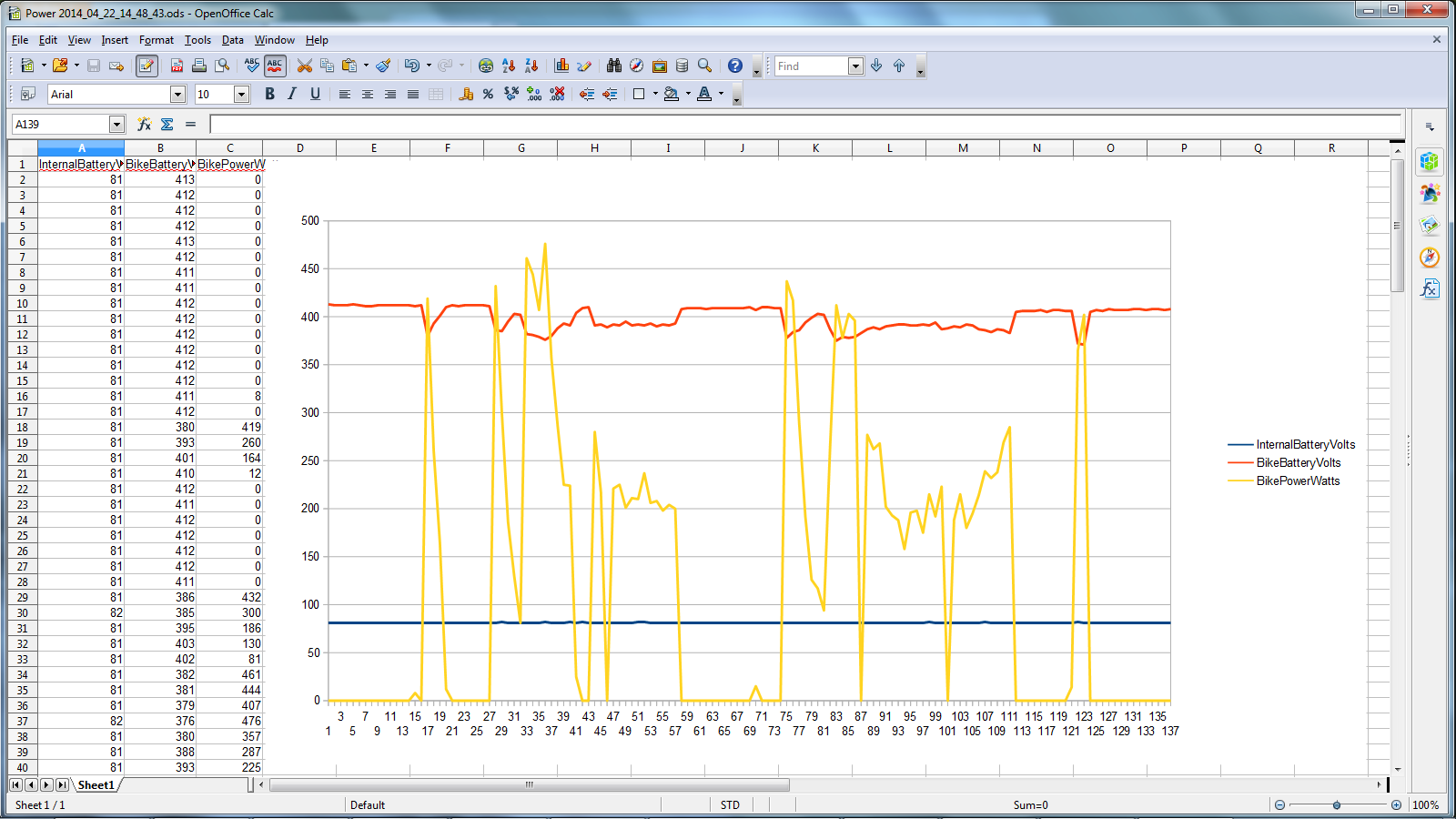Delete Decimal Place icon
Image resolution: width=1456 pixels, height=819 pixels.
pos(557,94)
